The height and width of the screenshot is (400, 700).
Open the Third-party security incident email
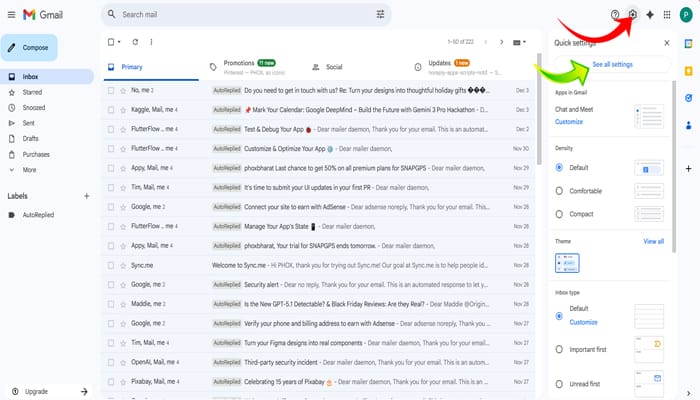319,362
